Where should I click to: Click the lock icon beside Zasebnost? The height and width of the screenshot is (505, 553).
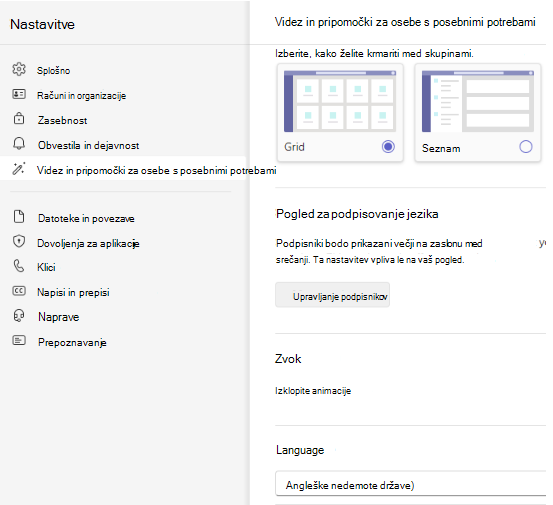(x=19, y=119)
